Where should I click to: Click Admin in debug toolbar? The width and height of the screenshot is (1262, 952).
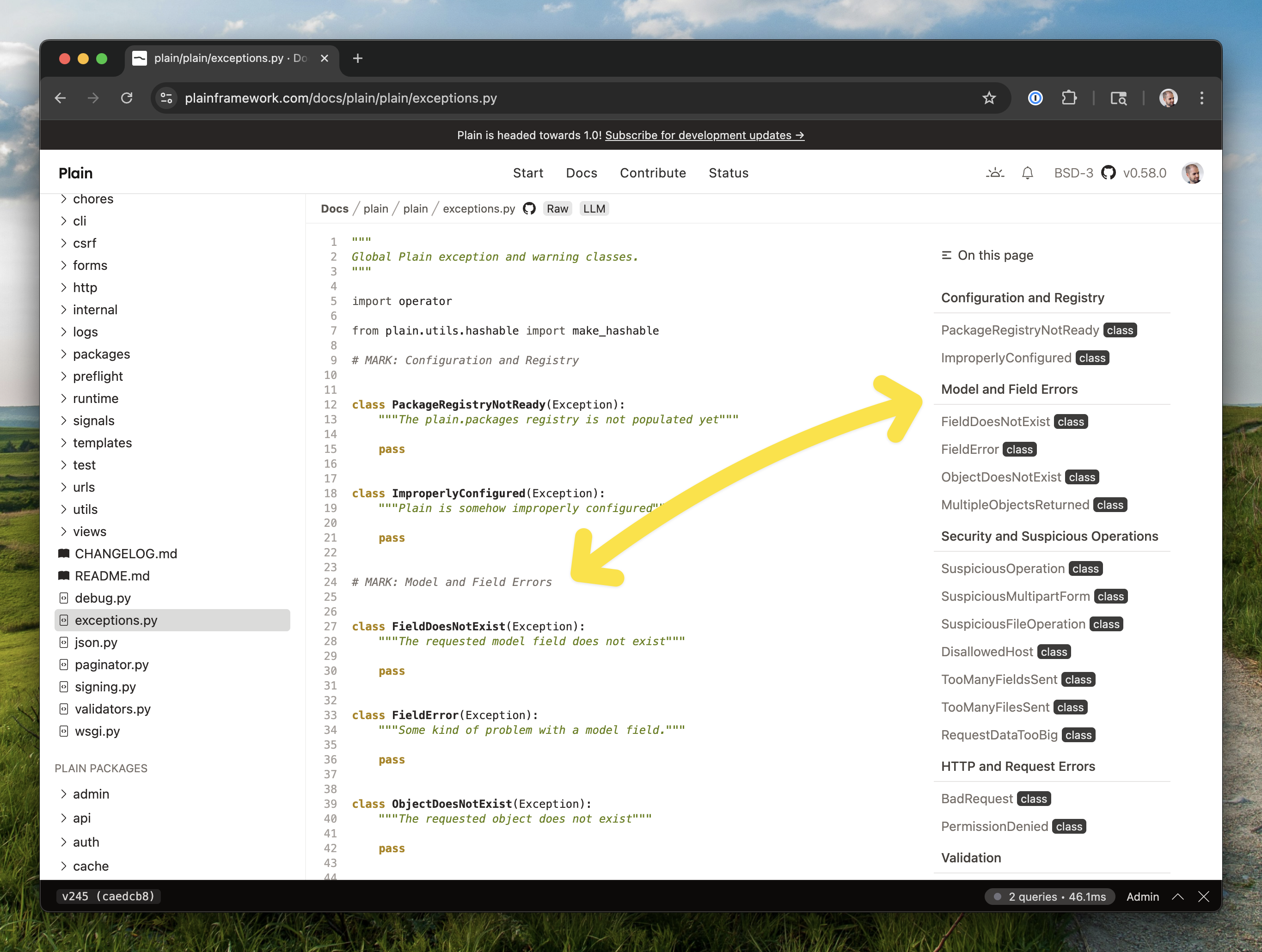click(1142, 897)
